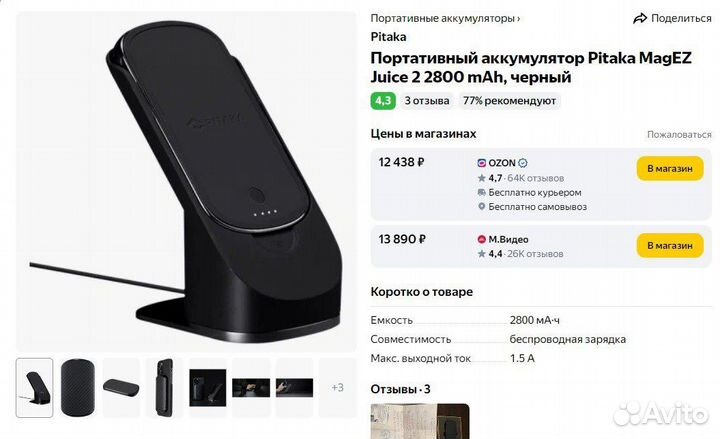Image resolution: width=720 pixels, height=439 pixels.
Task: Click the green 4,3 rating badge
Action: click(x=383, y=101)
